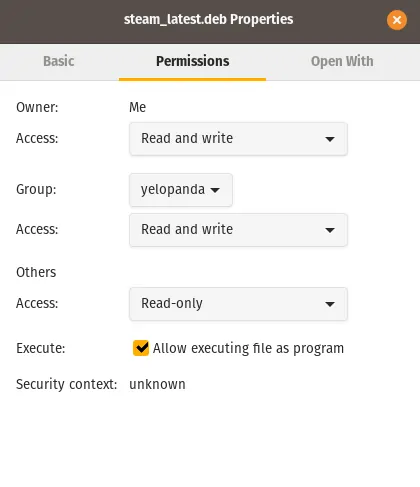Viewport: 420px width, 487px height.
Task: Uncheck the Allow executing file as program checkbox
Action: tap(141, 348)
